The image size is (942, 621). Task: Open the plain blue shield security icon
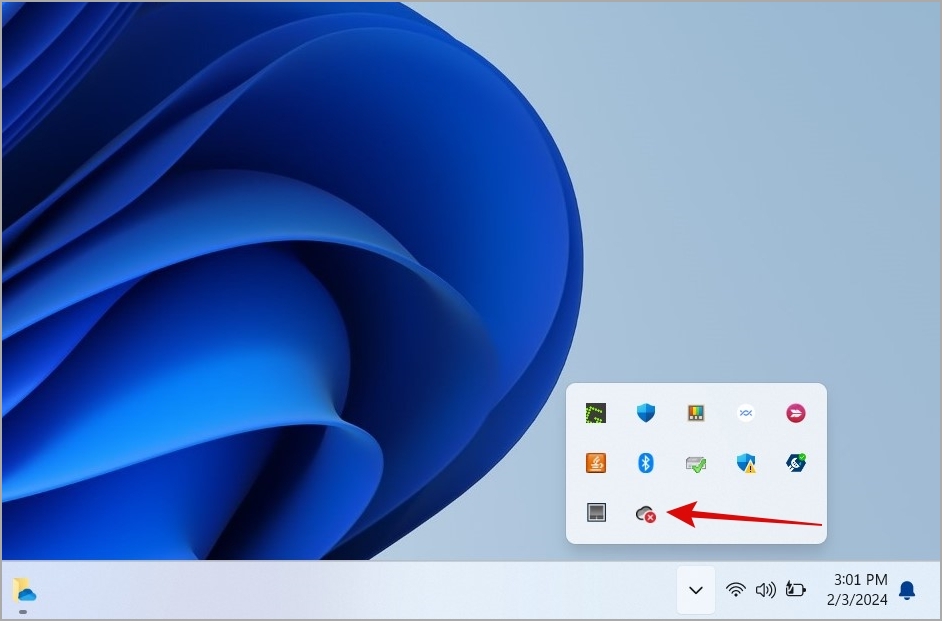645,413
